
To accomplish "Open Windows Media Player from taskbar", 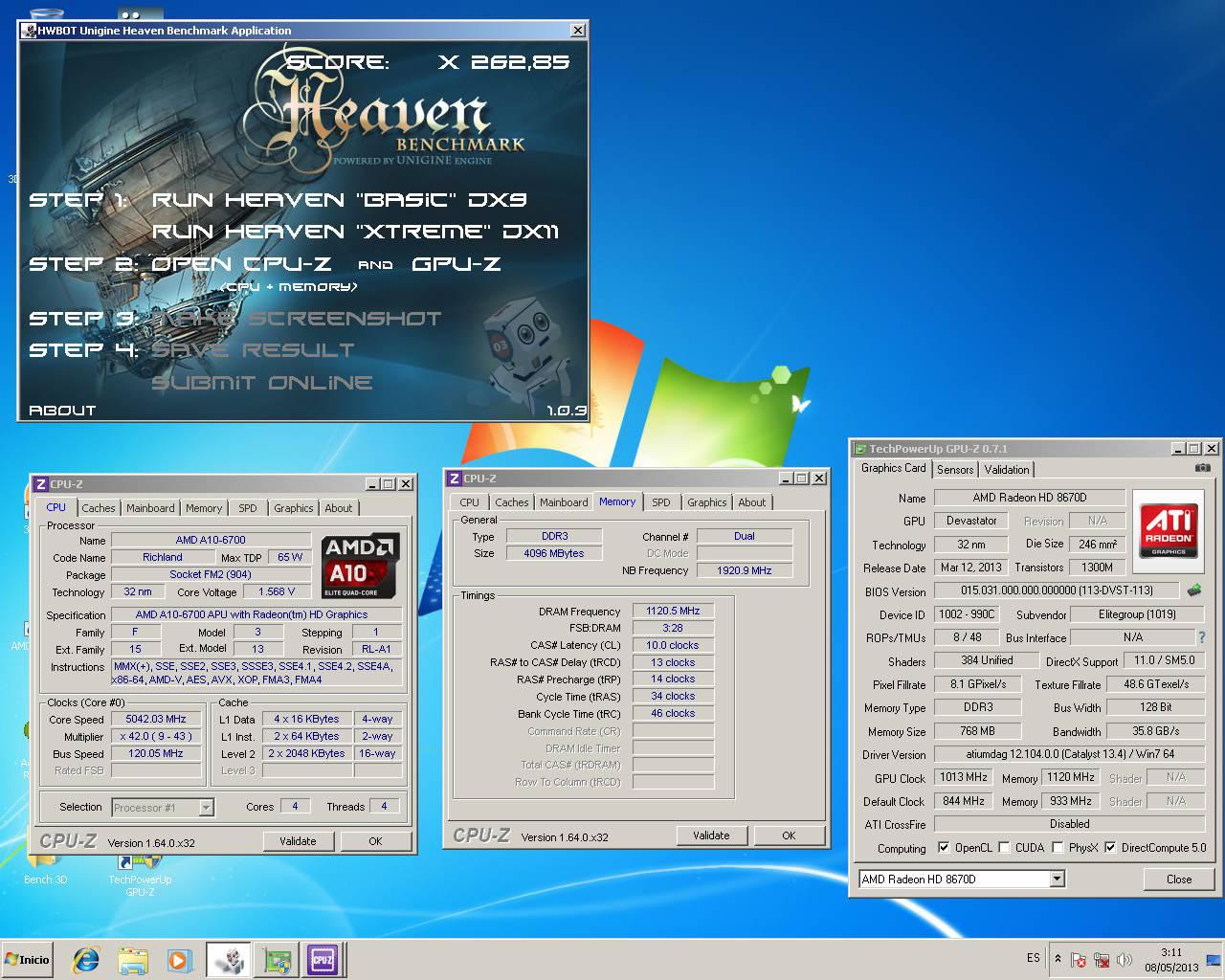I will click(179, 960).
